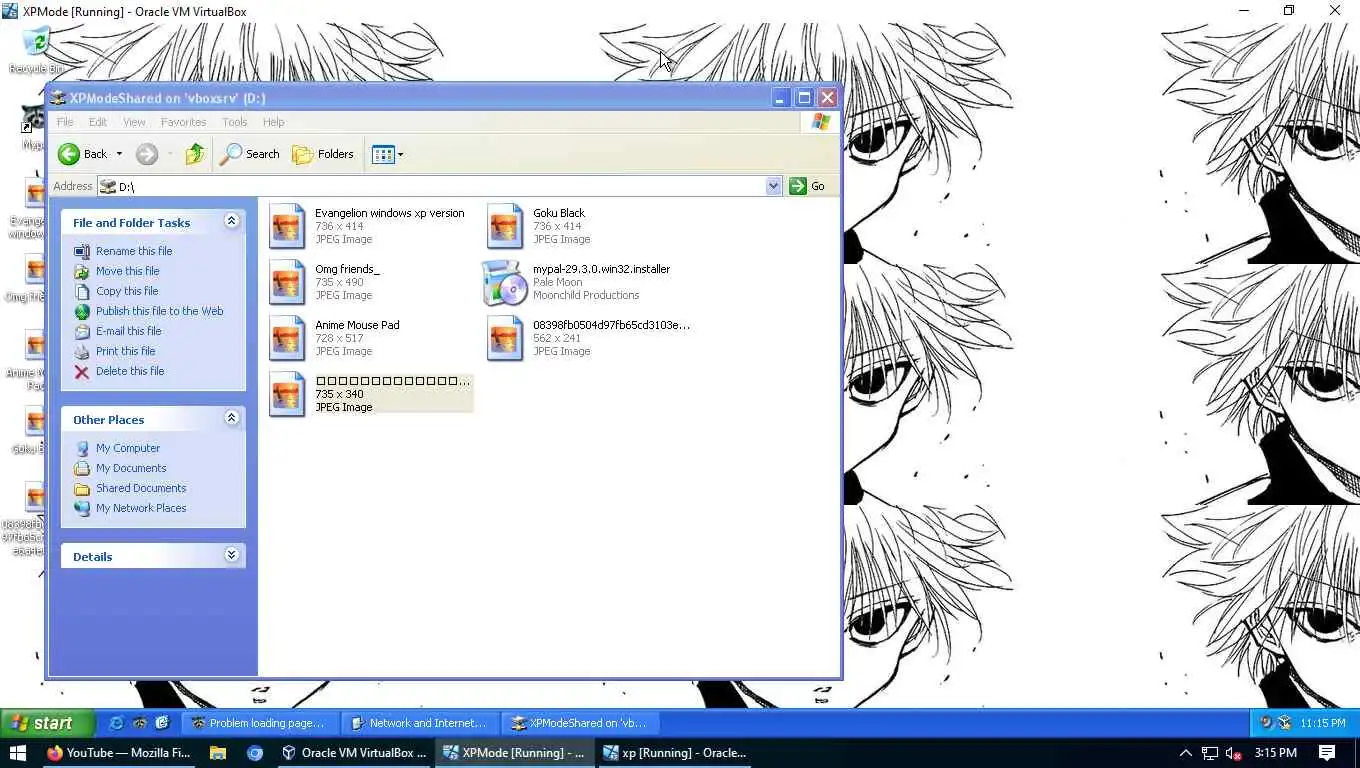Open the Tools menu

click(x=235, y=122)
